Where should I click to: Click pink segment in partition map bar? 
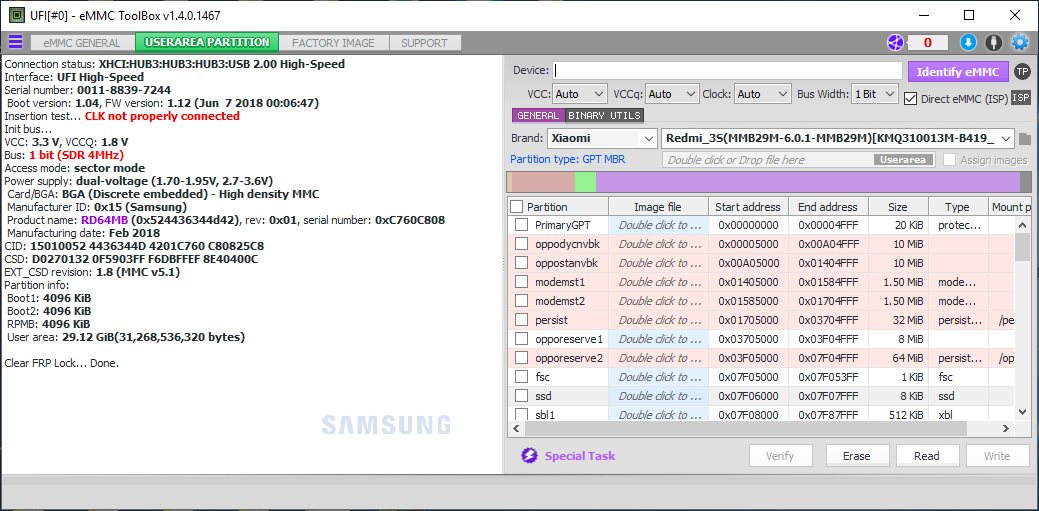[543, 182]
